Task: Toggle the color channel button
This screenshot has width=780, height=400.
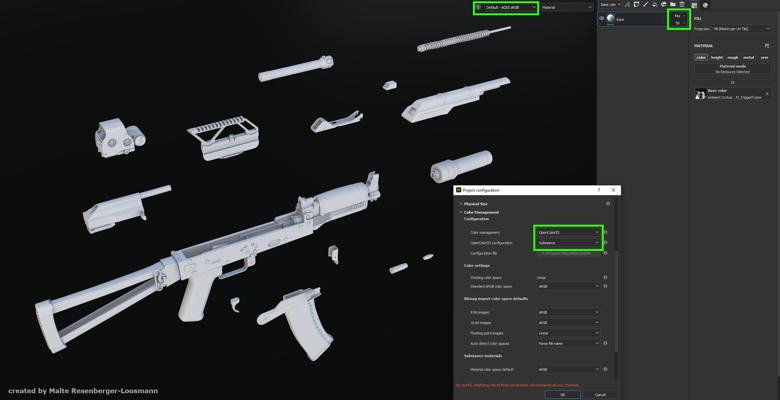Action: click(x=701, y=58)
